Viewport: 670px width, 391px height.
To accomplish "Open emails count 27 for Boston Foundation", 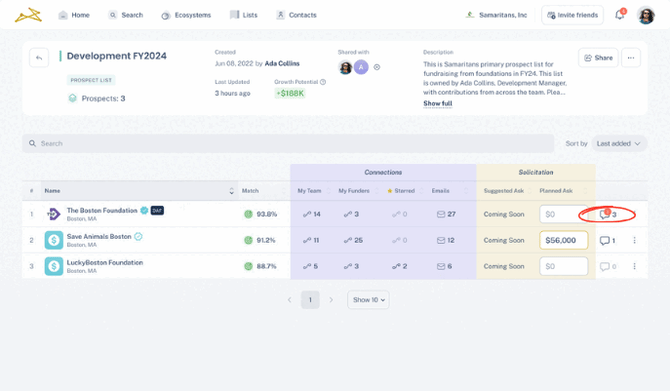I will coord(446,214).
